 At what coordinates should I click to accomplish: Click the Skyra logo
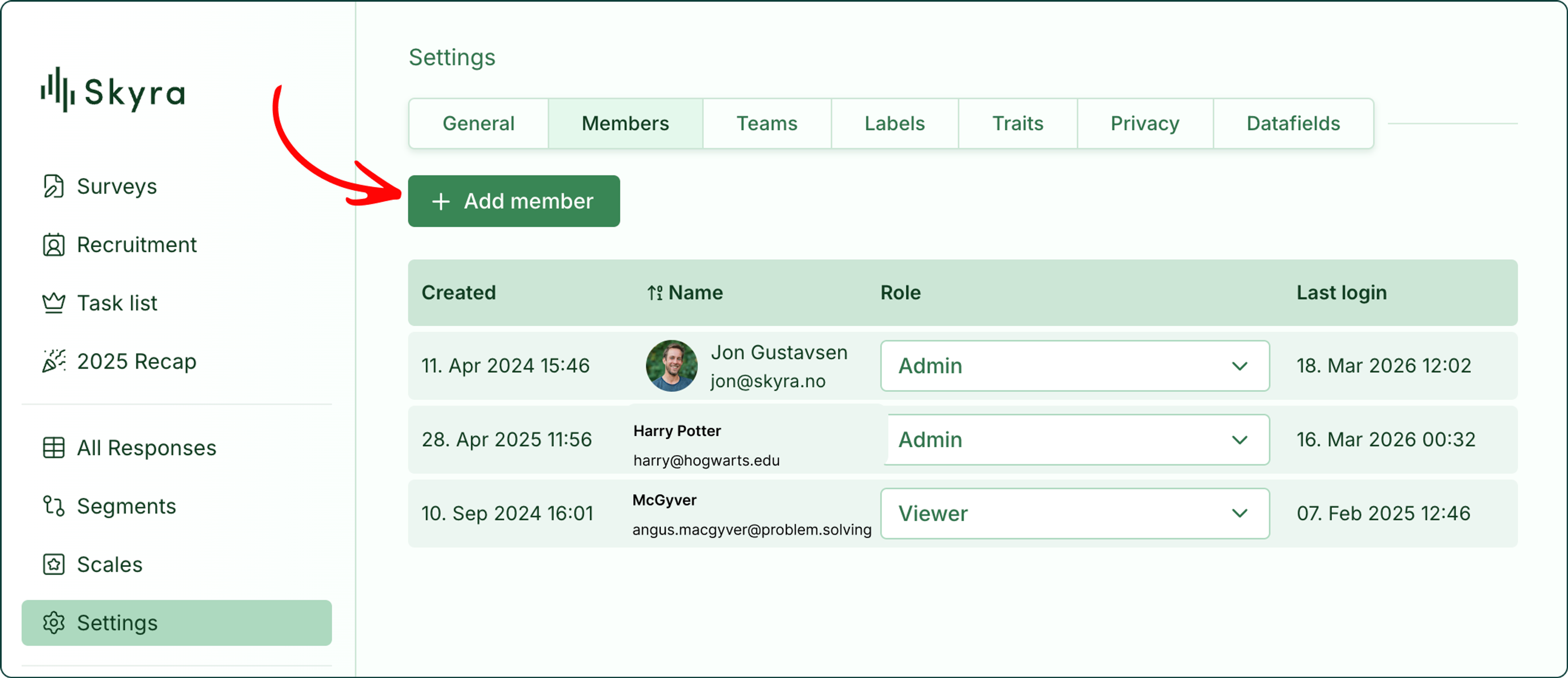(x=113, y=90)
